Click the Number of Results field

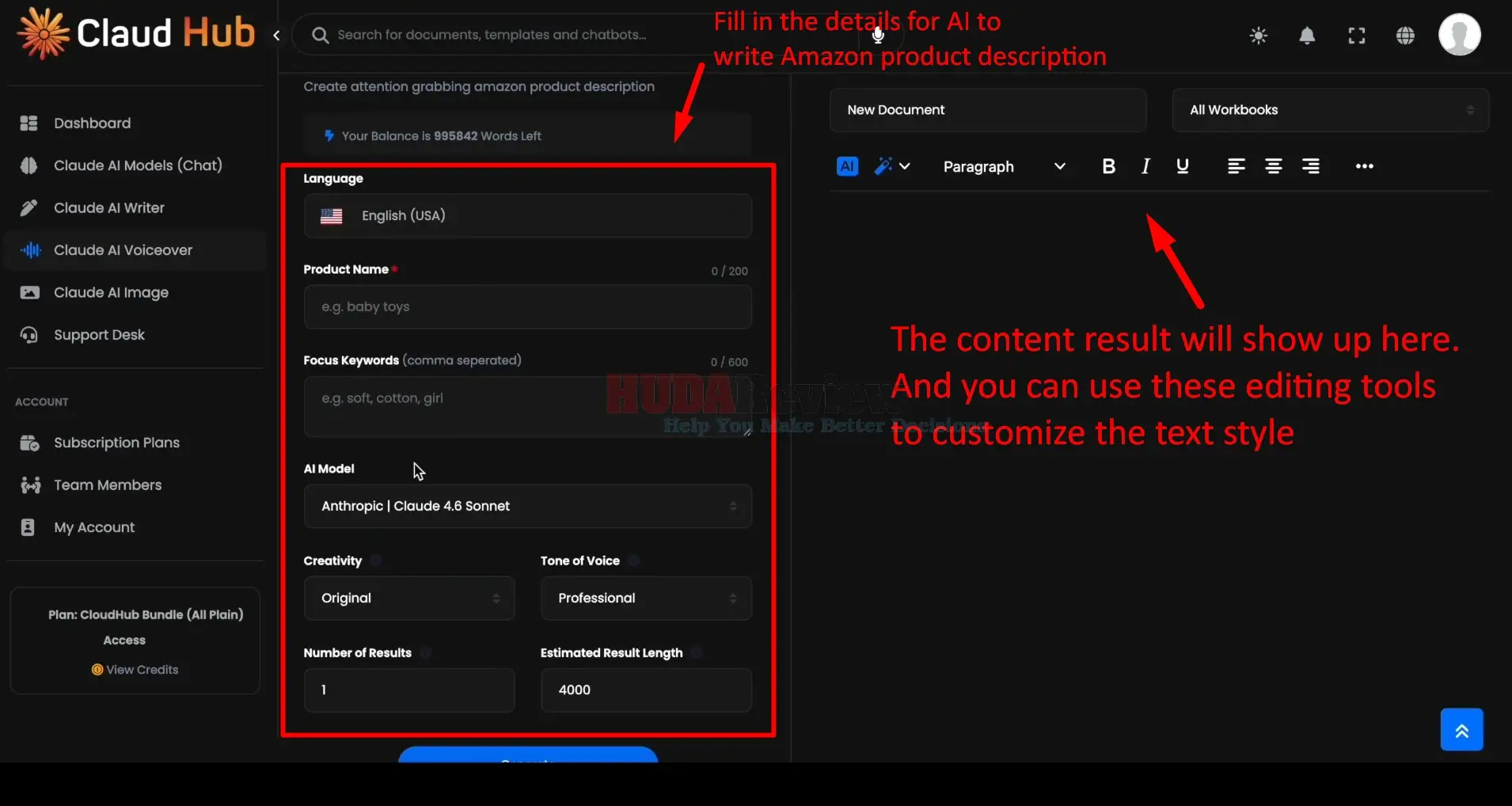click(x=409, y=690)
